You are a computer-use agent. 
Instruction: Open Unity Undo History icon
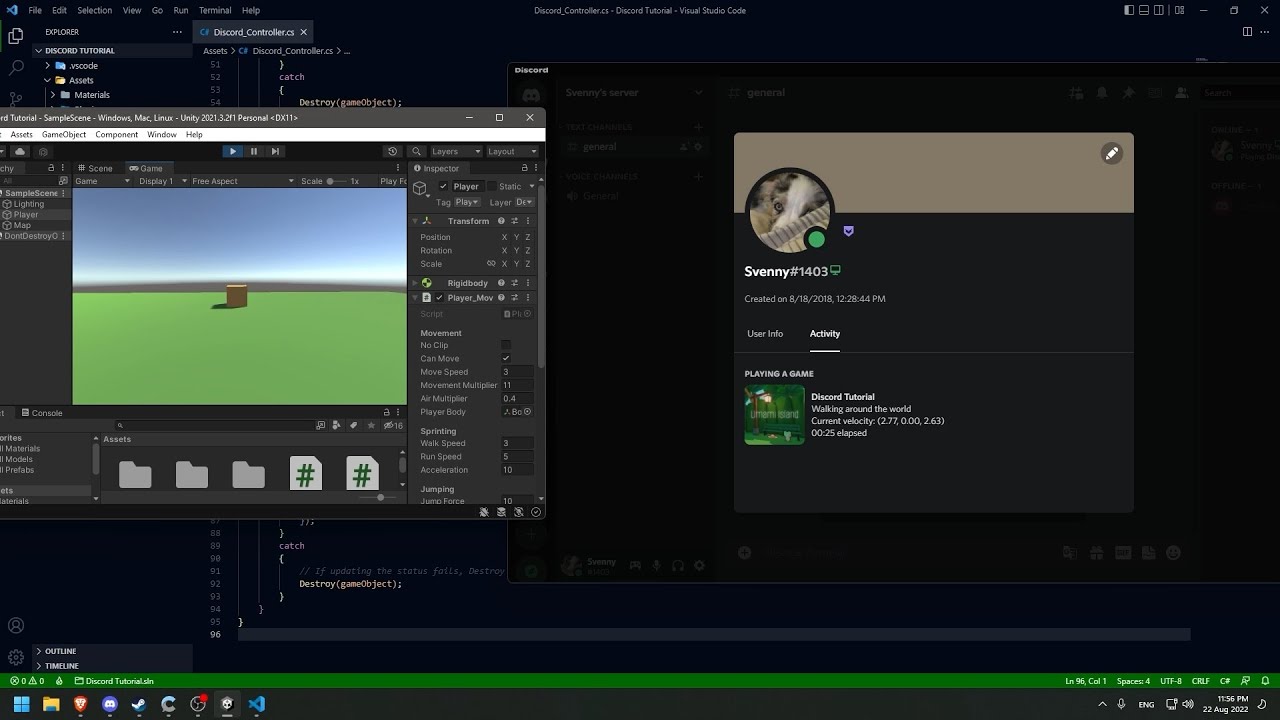click(x=392, y=151)
